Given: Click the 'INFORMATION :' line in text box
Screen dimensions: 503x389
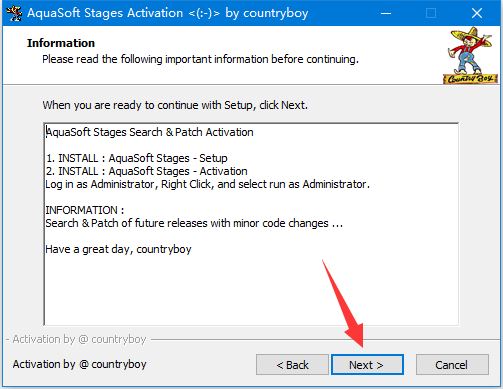Looking at the screenshot, I should [85, 210].
